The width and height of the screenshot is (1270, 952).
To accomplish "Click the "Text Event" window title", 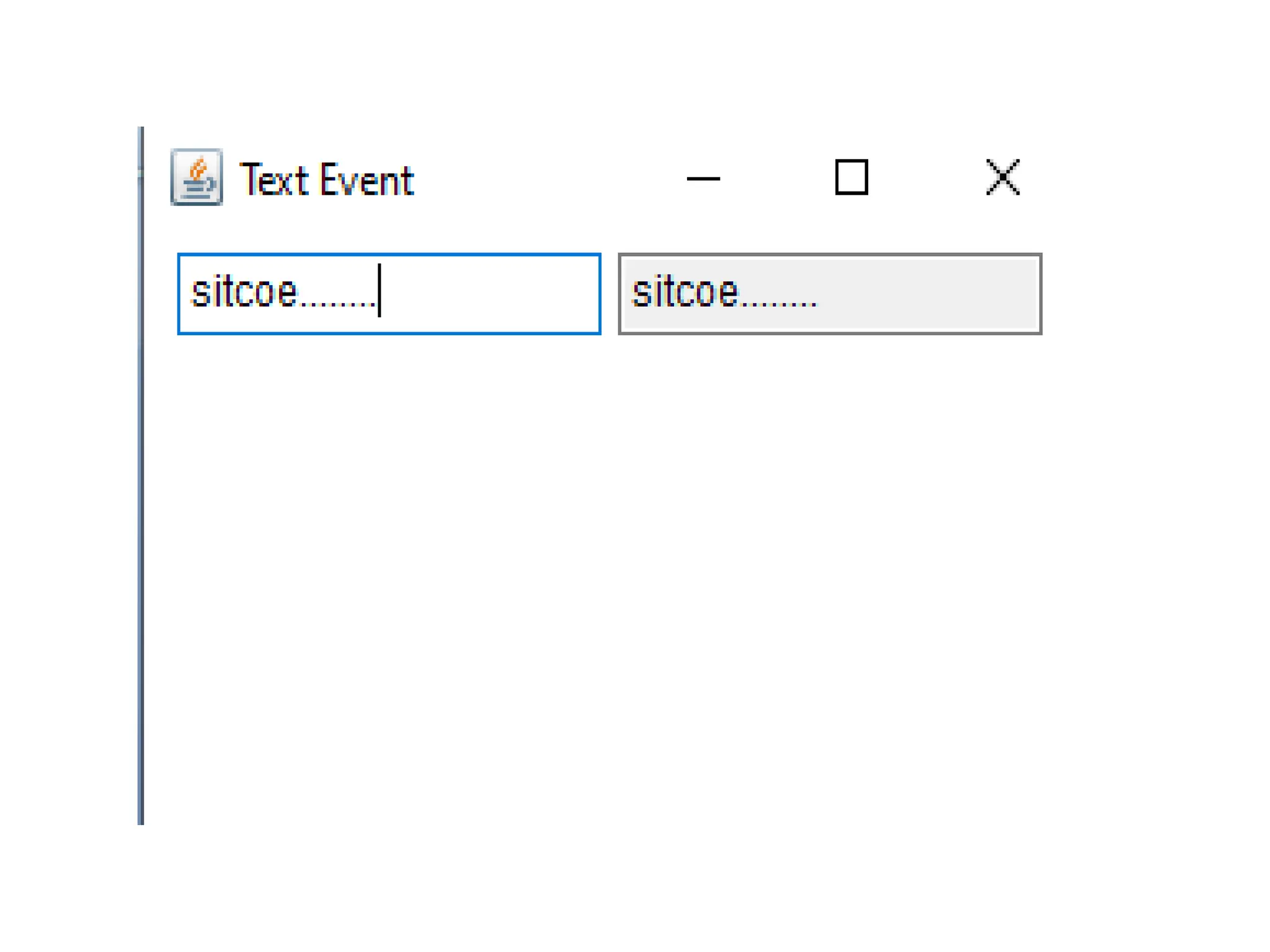I will click(326, 180).
